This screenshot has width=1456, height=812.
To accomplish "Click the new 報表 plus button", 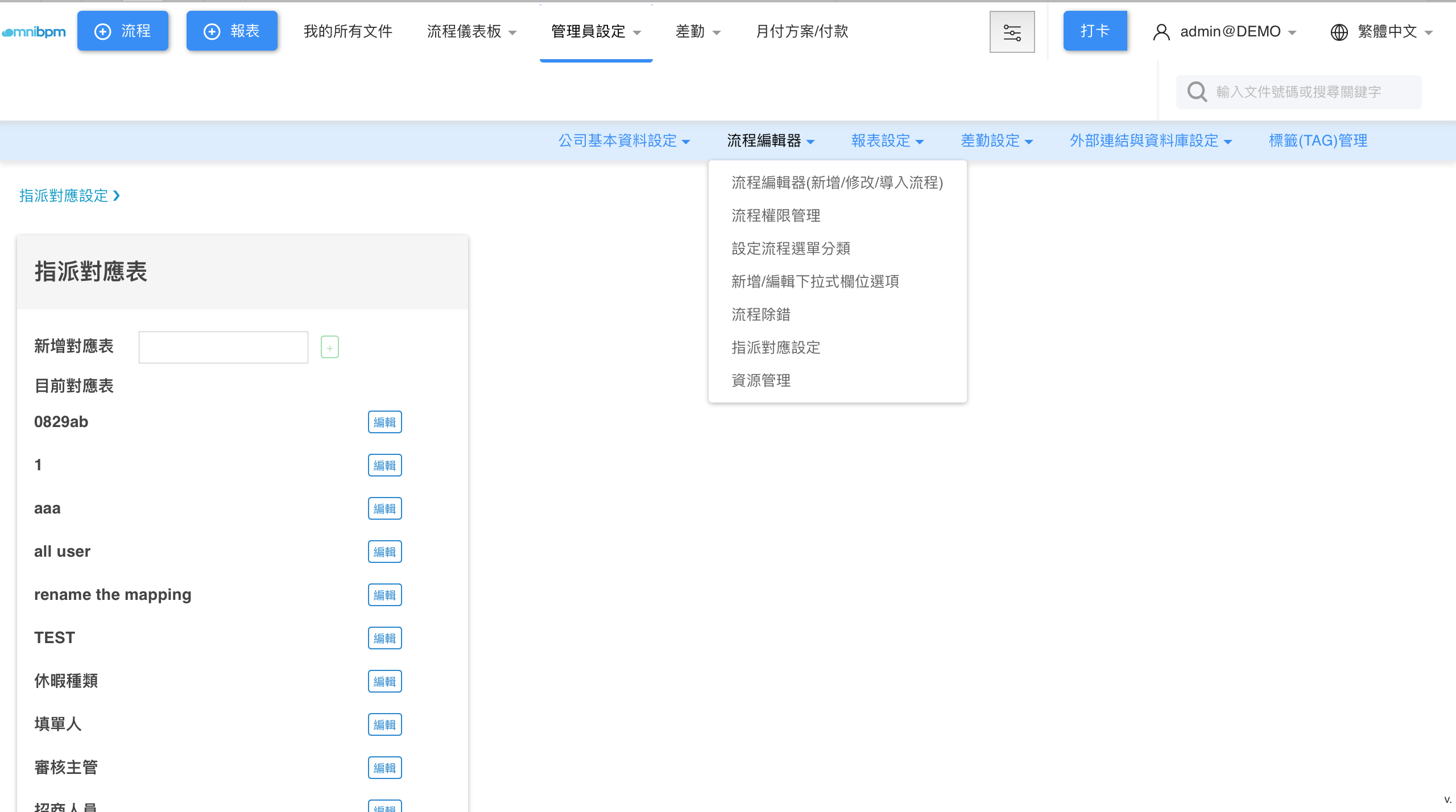I will pos(232,31).
